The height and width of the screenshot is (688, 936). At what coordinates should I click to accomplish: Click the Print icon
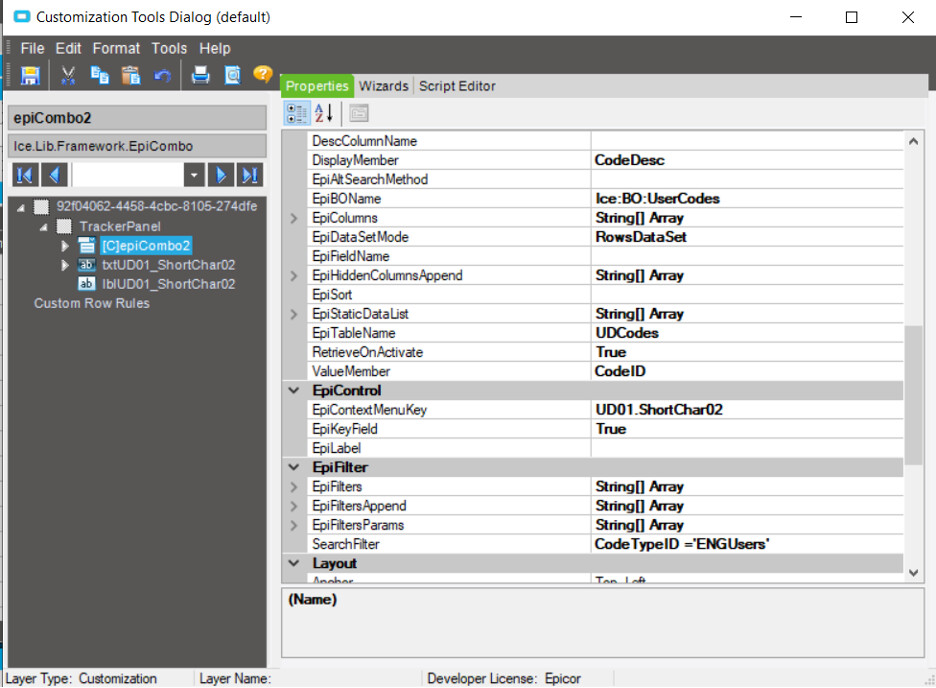[x=201, y=75]
